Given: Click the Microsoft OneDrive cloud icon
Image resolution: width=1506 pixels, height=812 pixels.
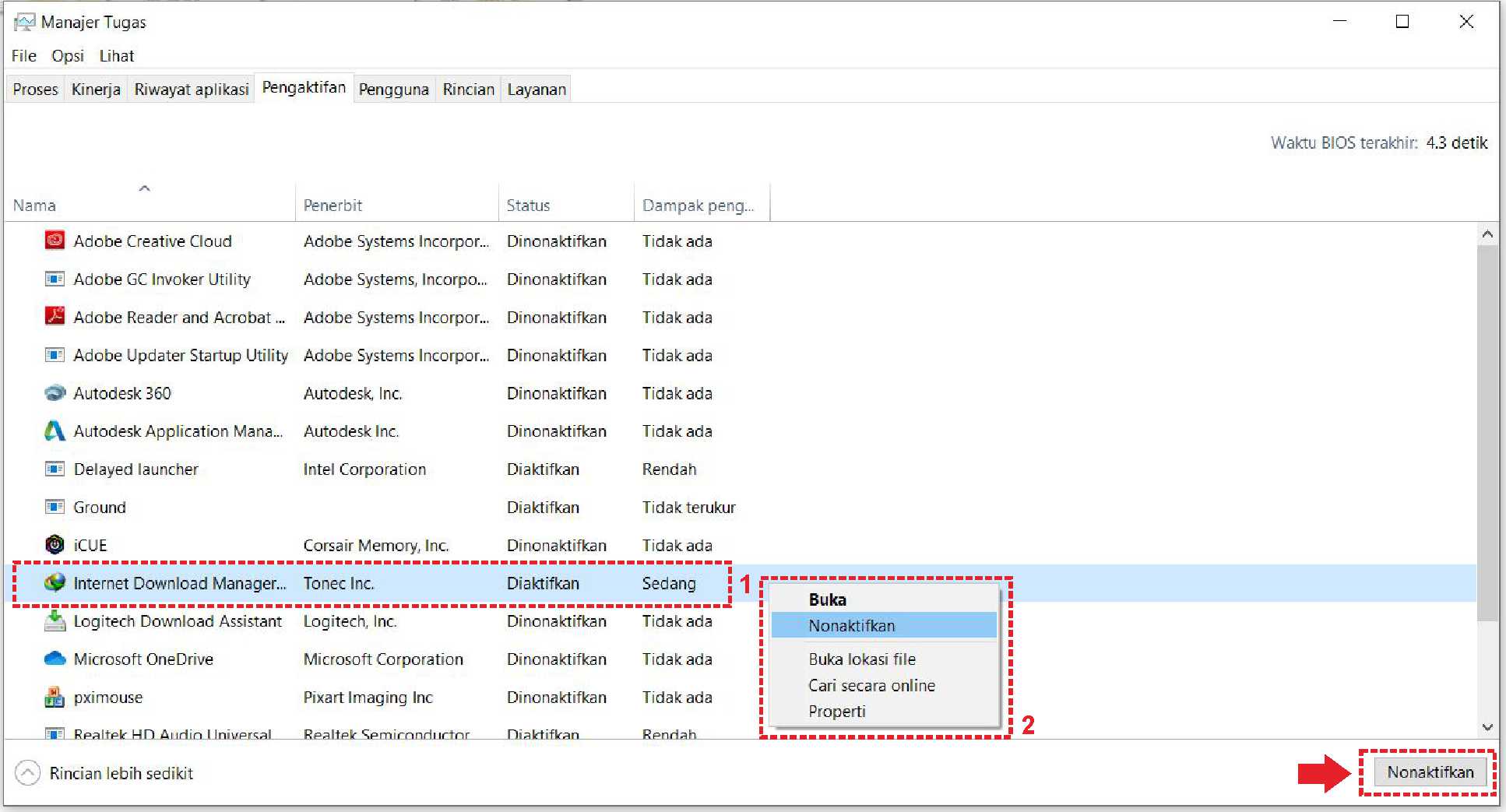Looking at the screenshot, I should 55,659.
